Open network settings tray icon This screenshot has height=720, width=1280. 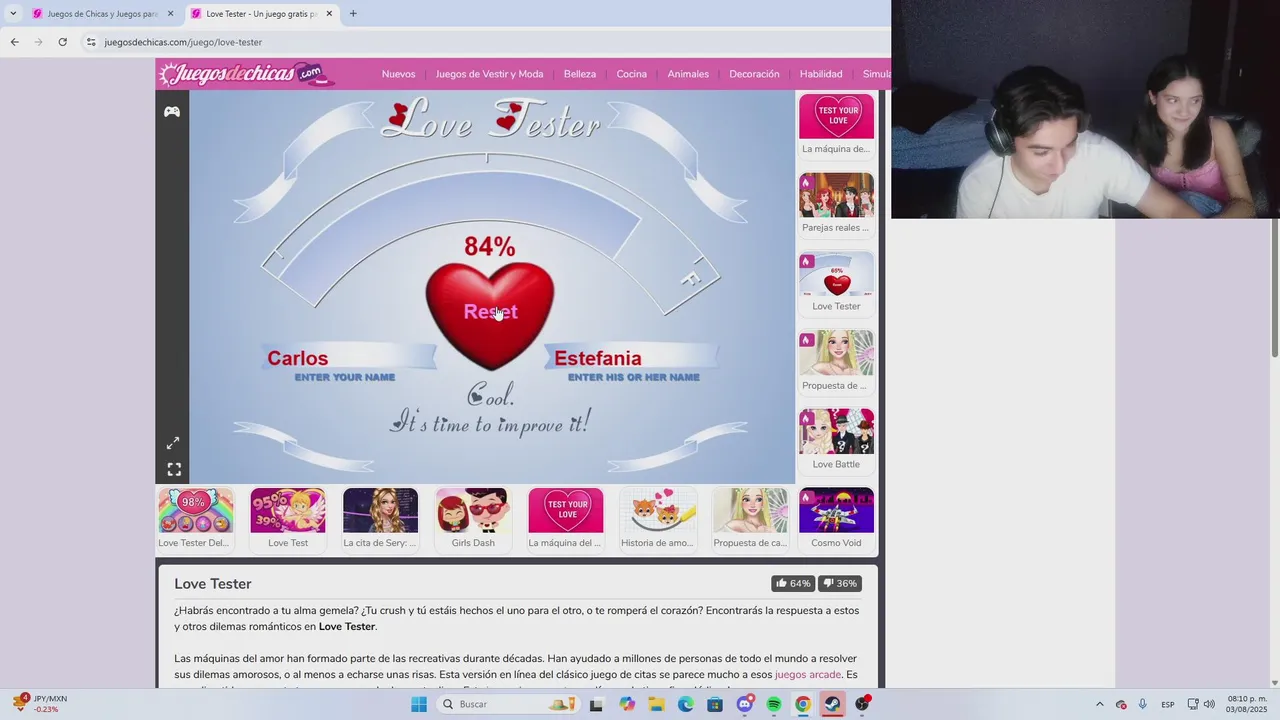pos(1193,704)
